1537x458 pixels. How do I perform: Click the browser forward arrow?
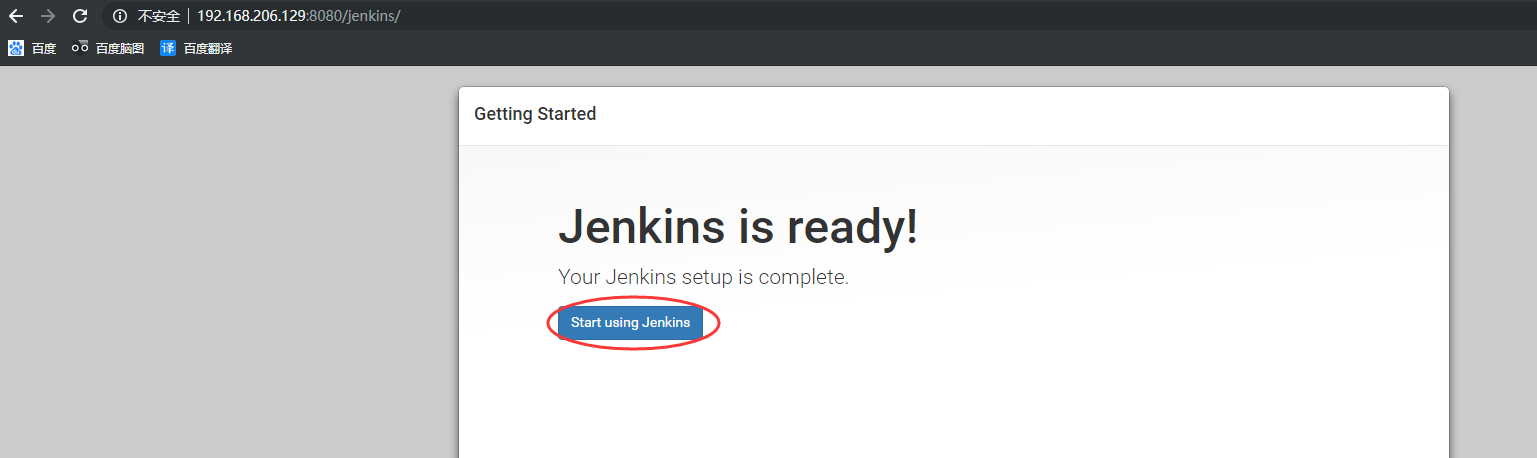(x=48, y=16)
